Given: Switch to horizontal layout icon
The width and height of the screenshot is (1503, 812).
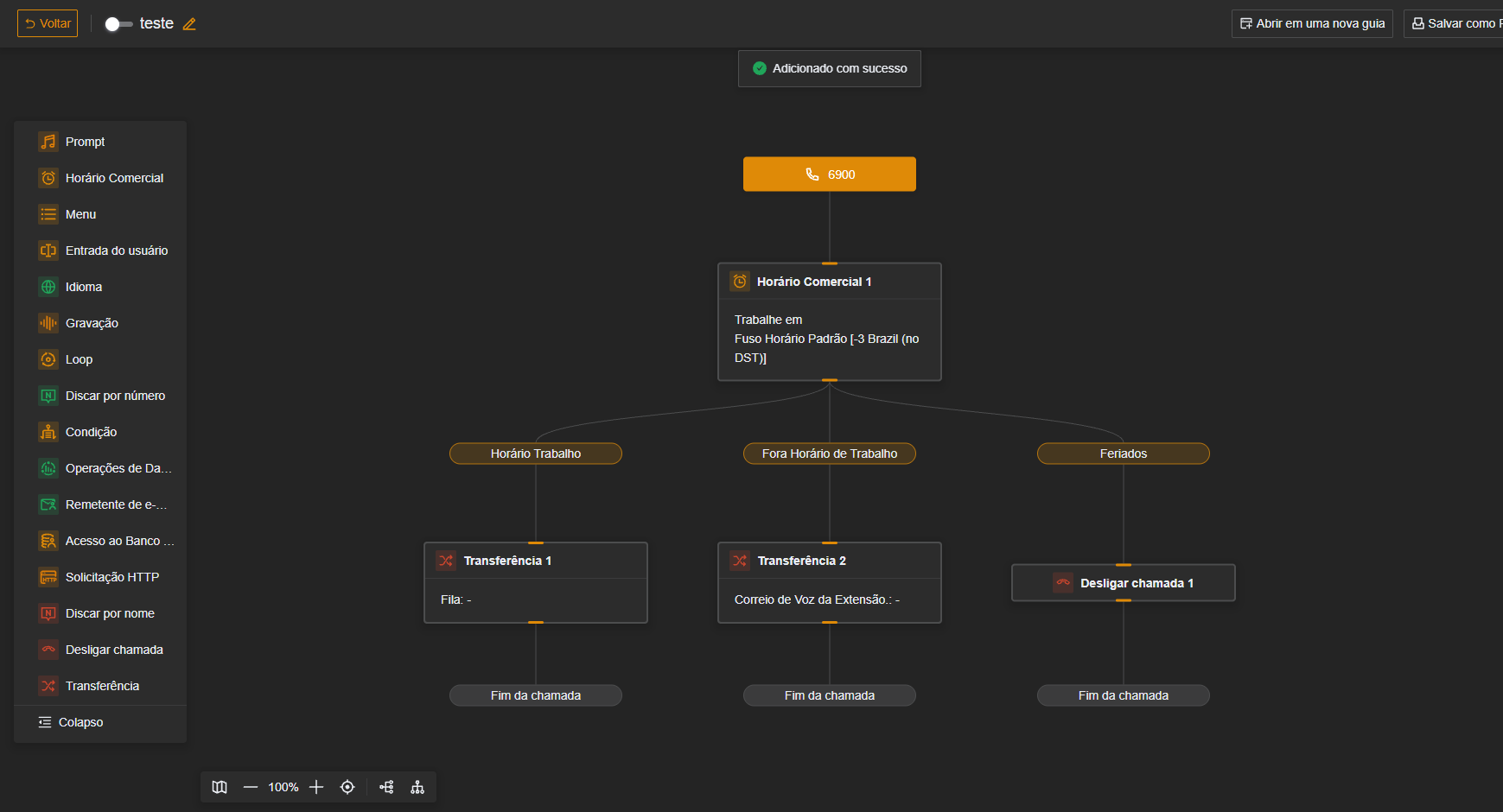Looking at the screenshot, I should pos(386,787).
